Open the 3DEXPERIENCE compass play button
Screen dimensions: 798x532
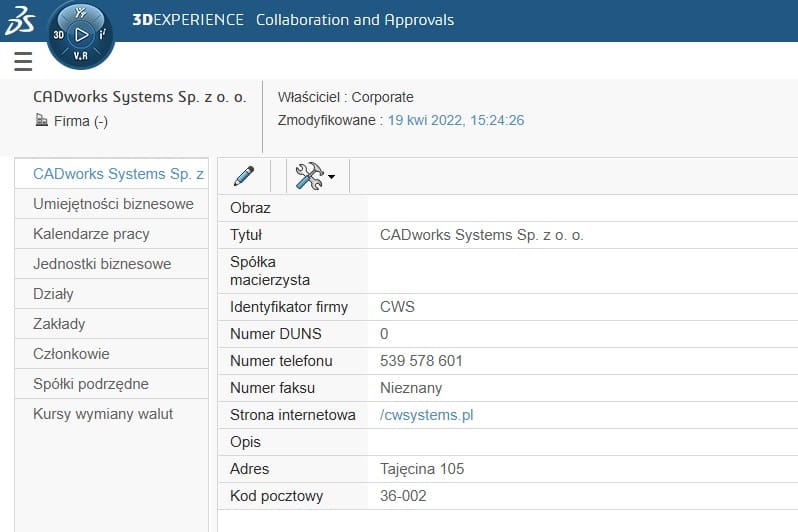click(x=81, y=35)
